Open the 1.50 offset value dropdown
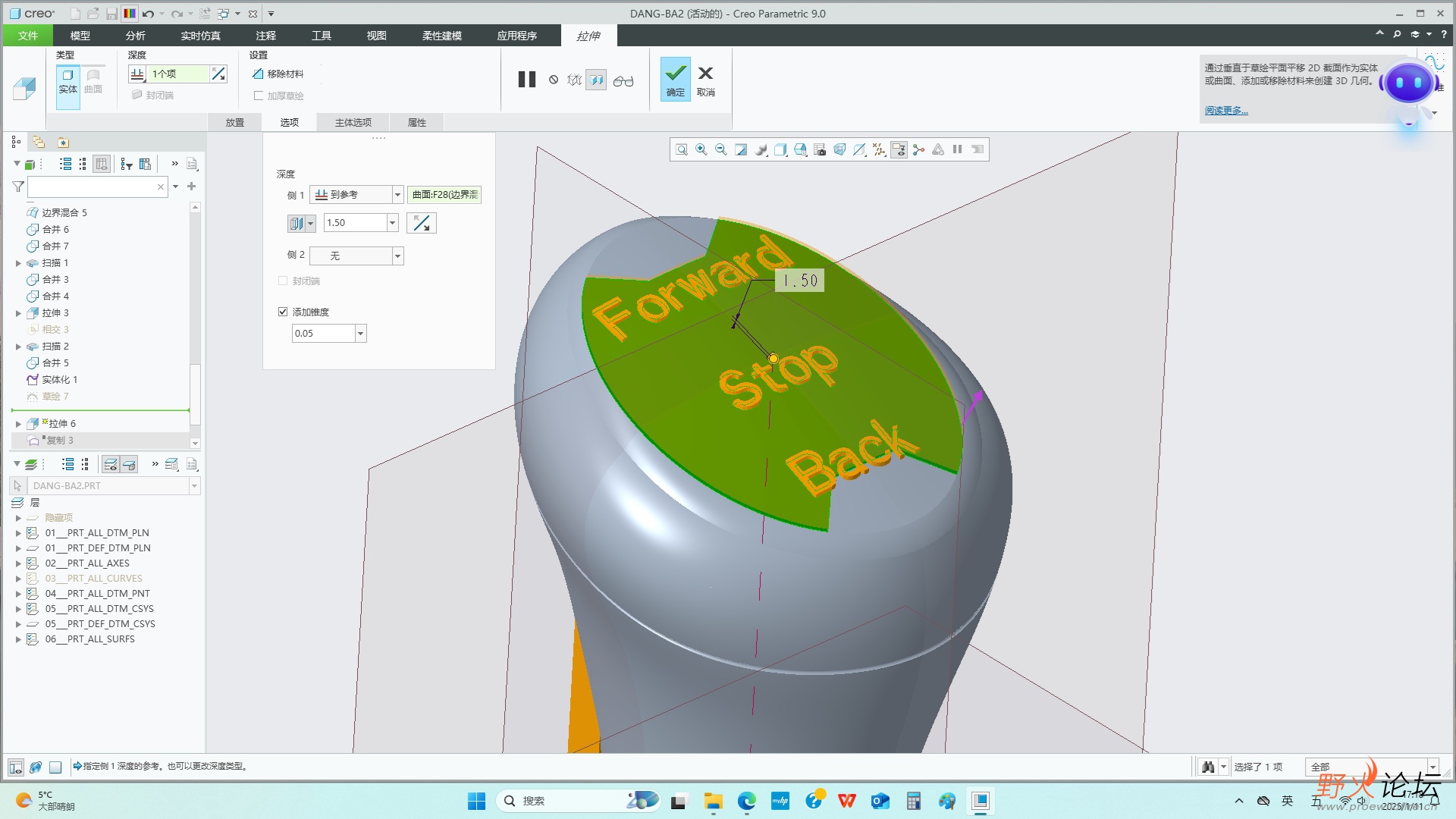This screenshot has width=1456, height=819. (393, 222)
